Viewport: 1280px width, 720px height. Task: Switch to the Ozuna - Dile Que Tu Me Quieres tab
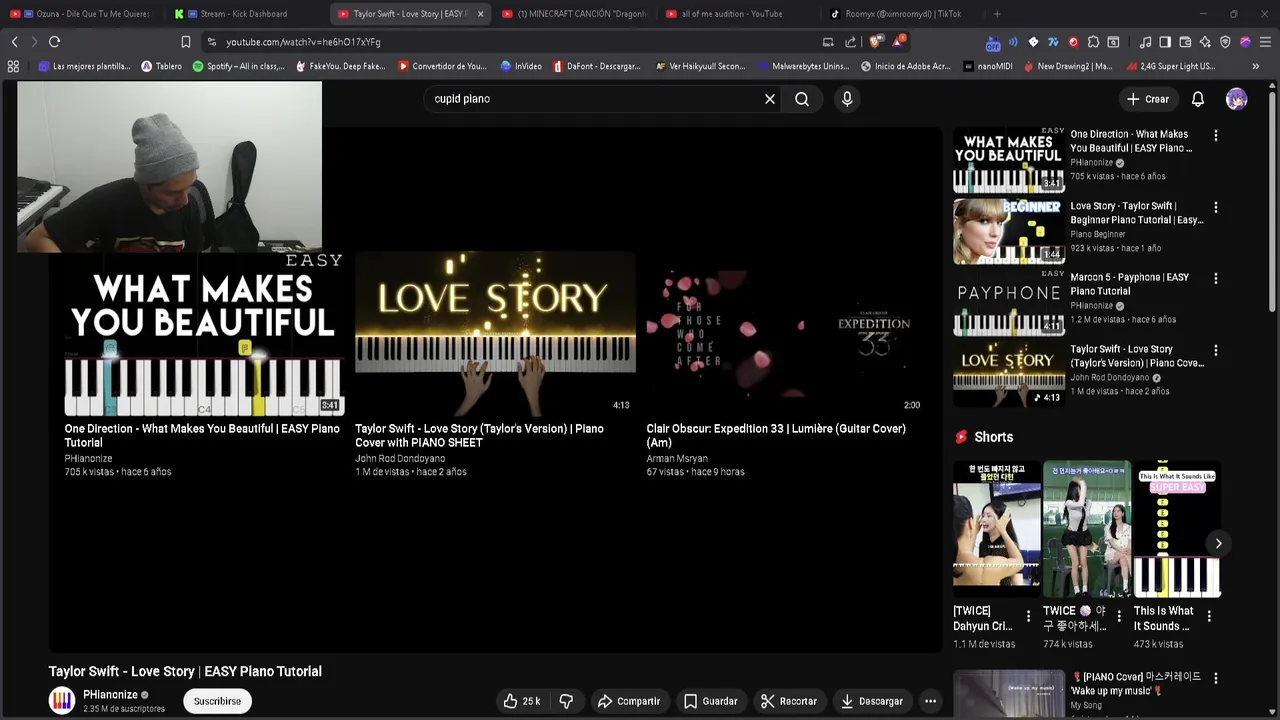(x=80, y=14)
